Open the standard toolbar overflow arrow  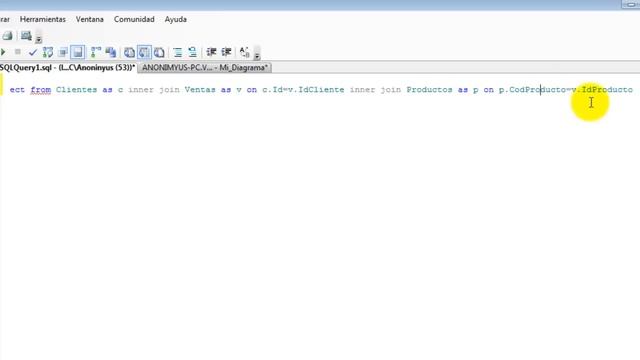point(38,38)
